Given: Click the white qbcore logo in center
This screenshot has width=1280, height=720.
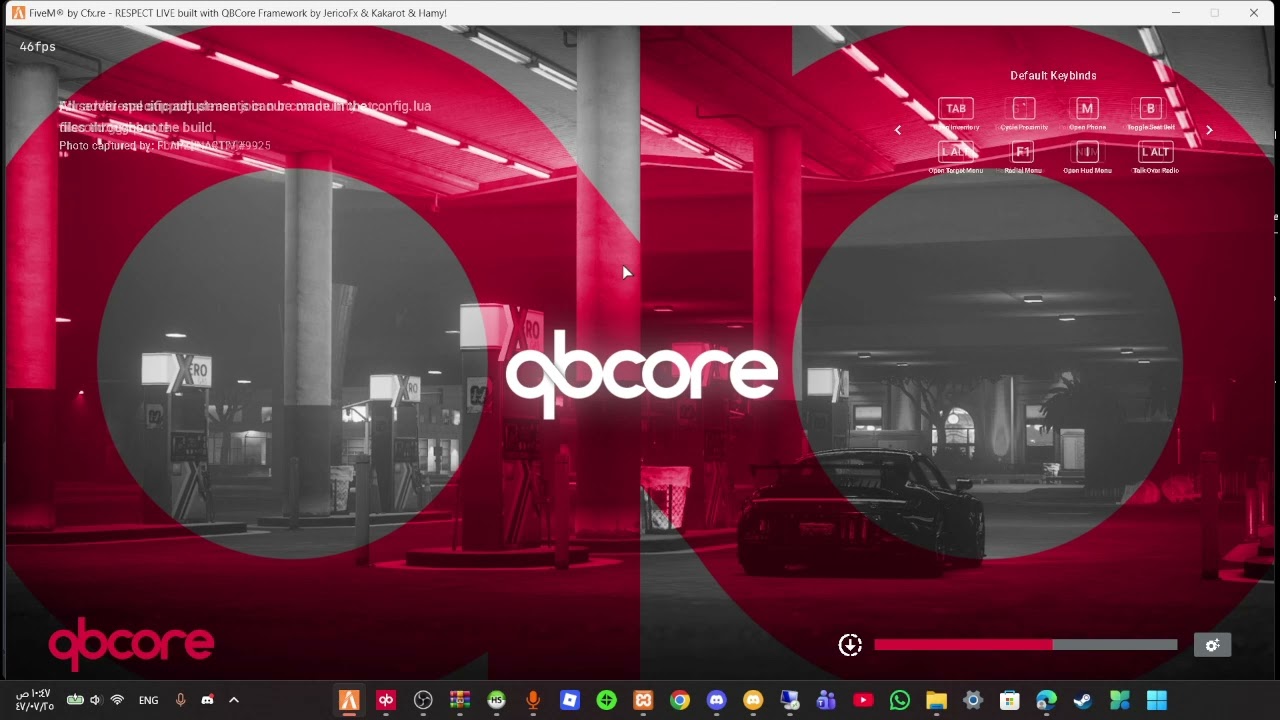Looking at the screenshot, I should [641, 374].
